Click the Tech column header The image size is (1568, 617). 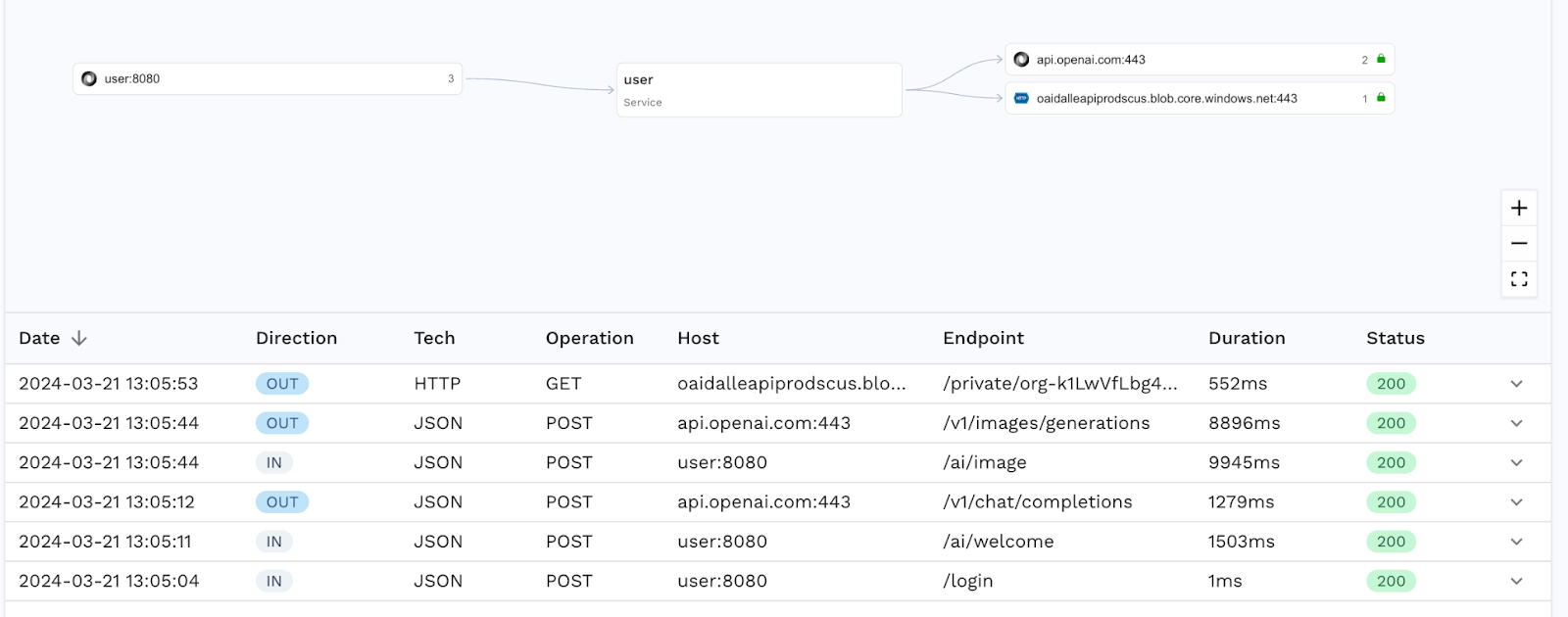(x=434, y=338)
